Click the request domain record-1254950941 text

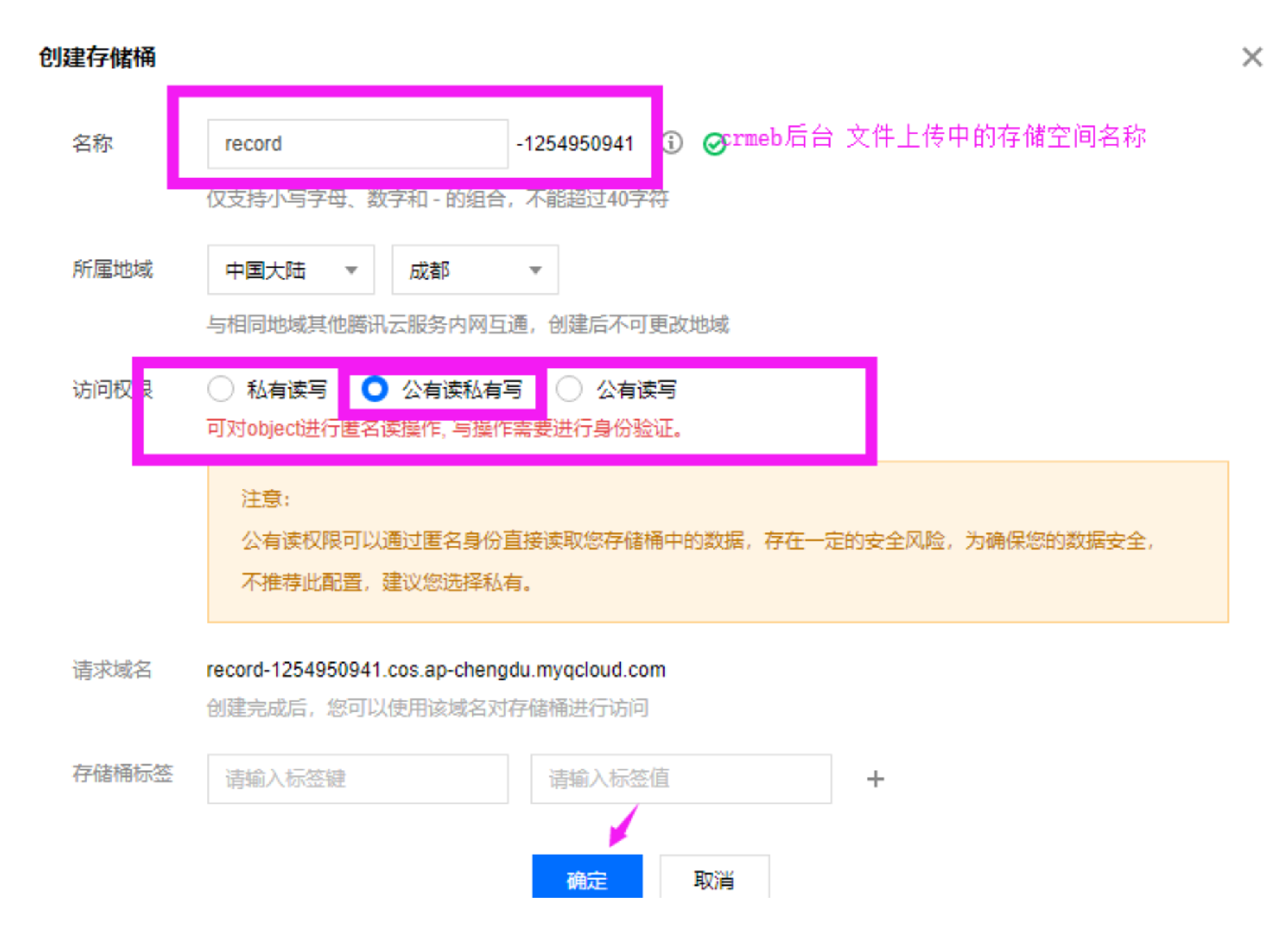436,670
